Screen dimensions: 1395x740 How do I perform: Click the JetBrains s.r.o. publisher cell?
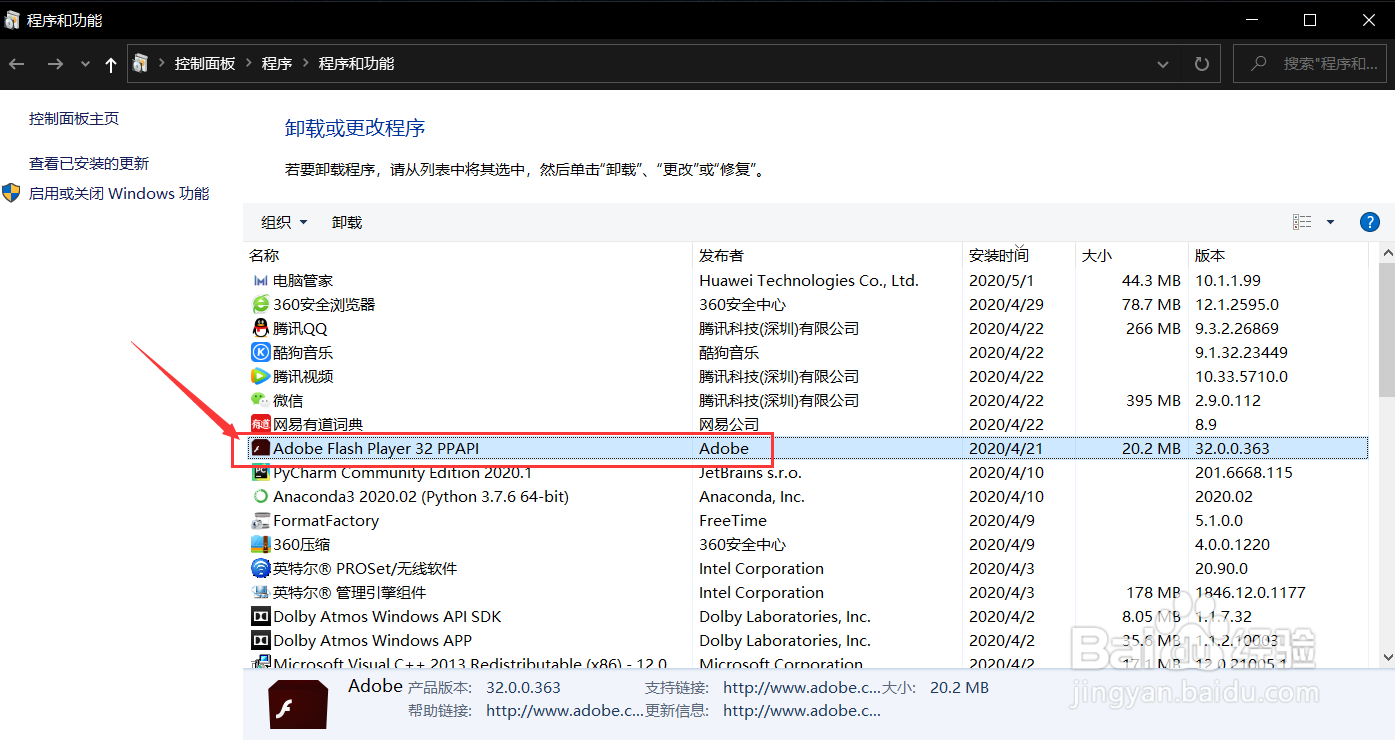pos(750,473)
